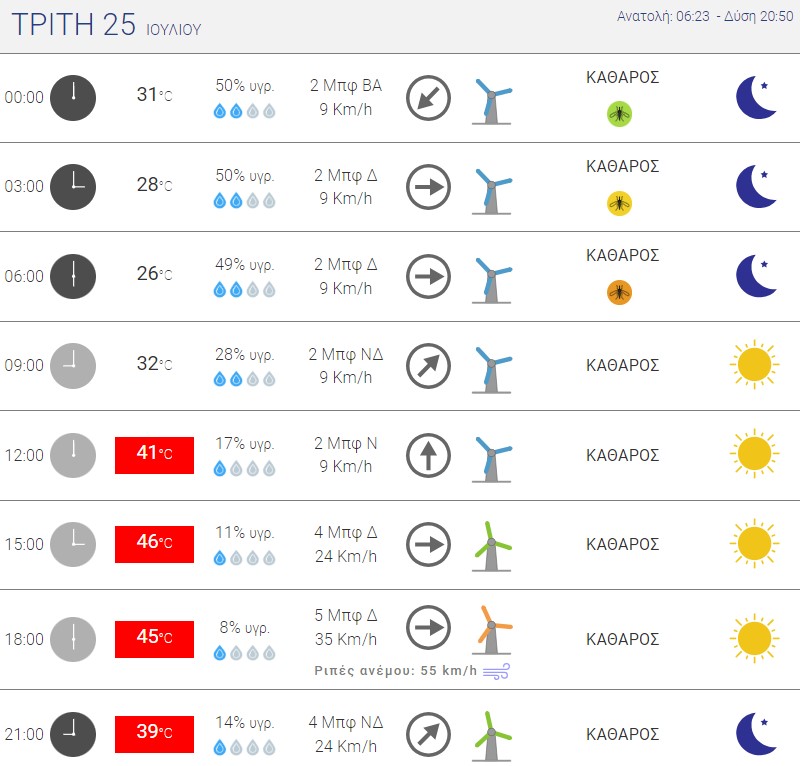
Task: Click the wind gust icon beside 55 km/h
Action: click(496, 671)
